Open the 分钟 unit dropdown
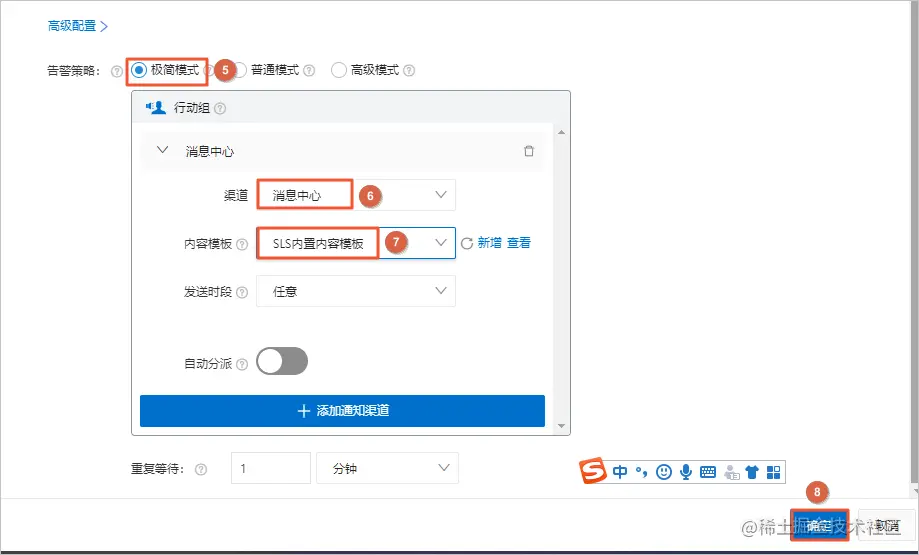Image resolution: width=919 pixels, height=555 pixels. pyautogui.click(x=387, y=468)
